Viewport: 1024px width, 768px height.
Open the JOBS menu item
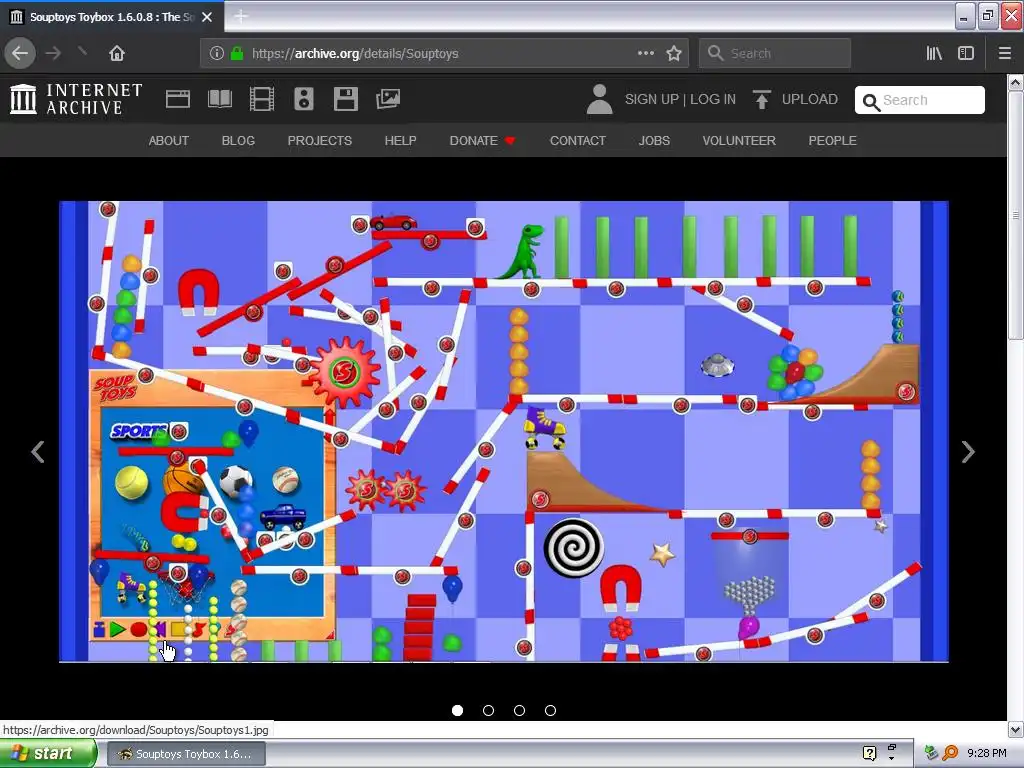tap(654, 140)
